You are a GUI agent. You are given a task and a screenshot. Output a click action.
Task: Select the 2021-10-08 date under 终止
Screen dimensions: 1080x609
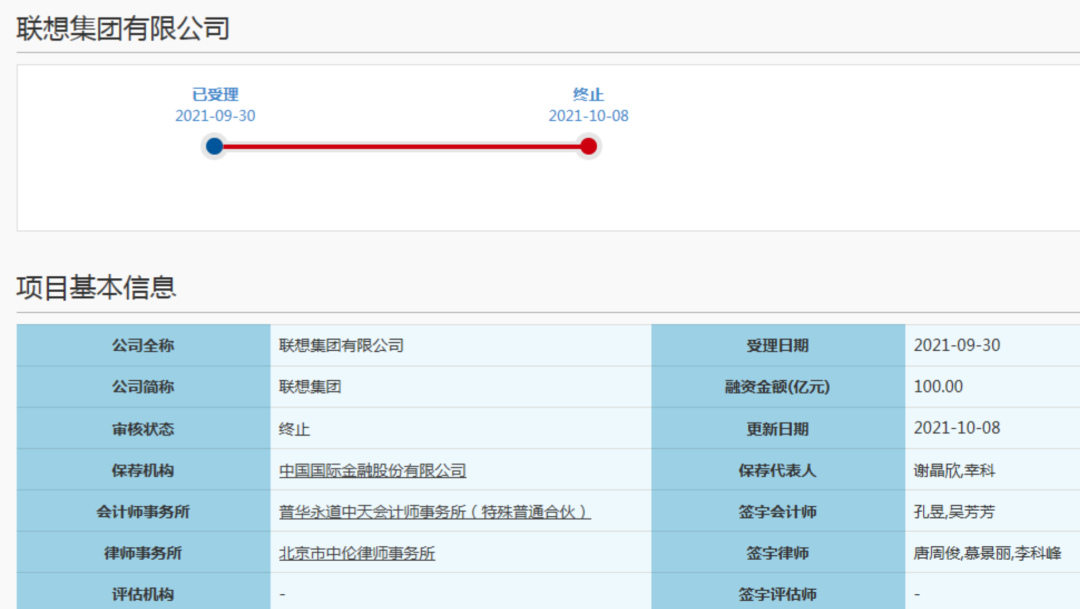coord(588,116)
